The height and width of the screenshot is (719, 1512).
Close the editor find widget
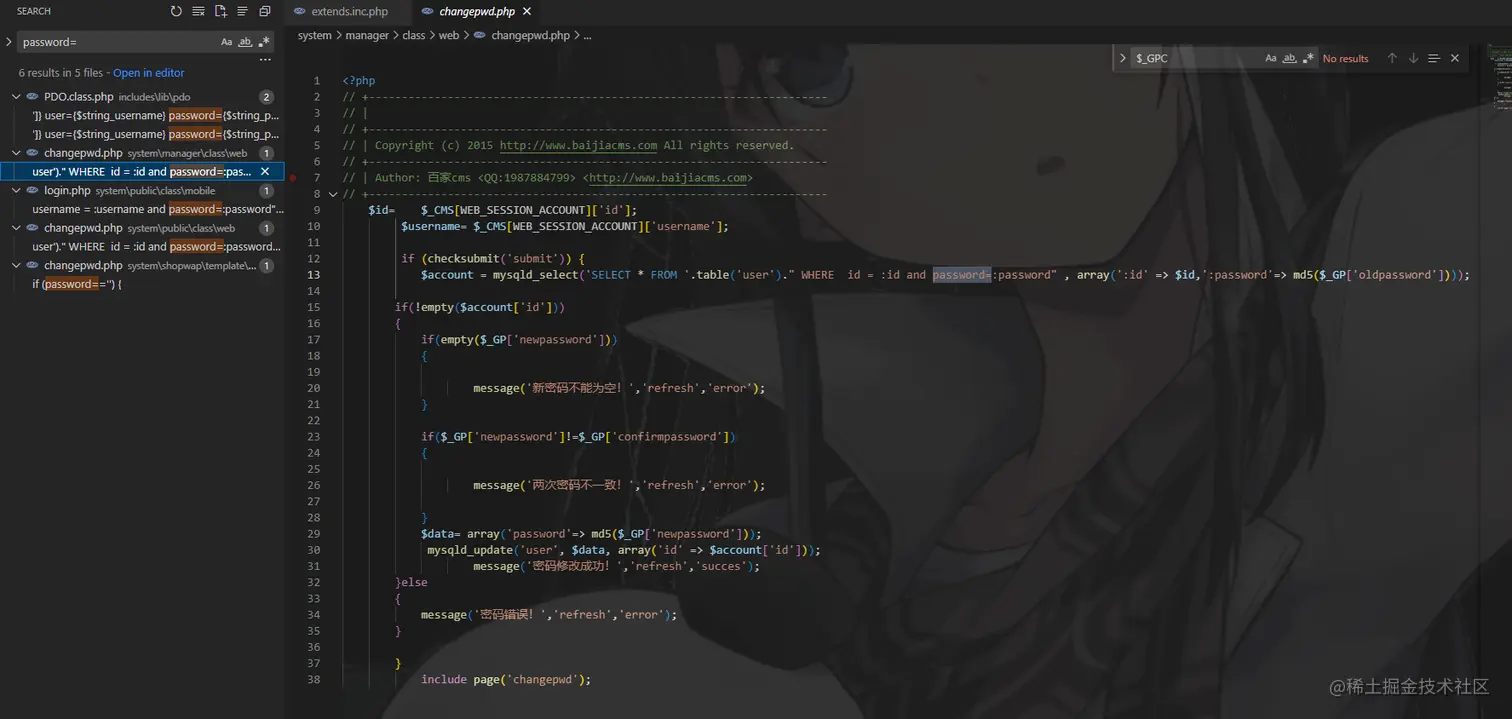point(1455,58)
